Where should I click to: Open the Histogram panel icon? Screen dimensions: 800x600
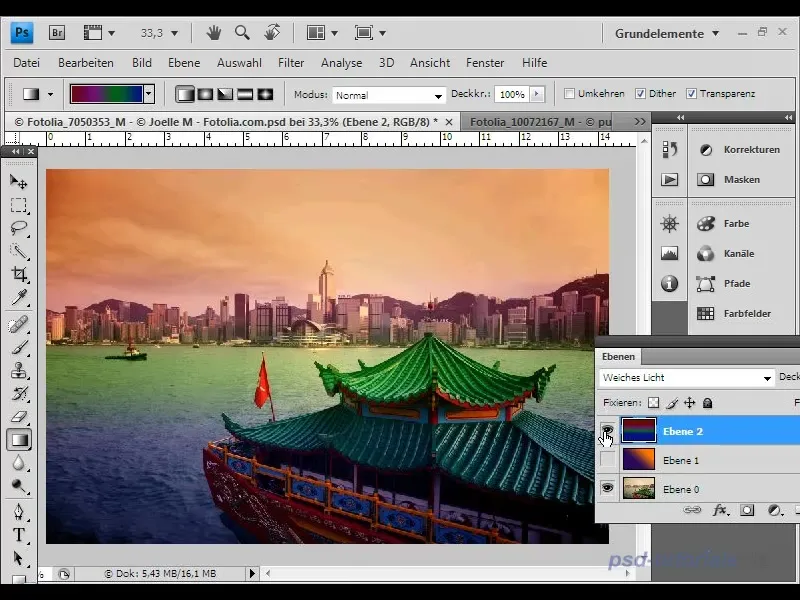[669, 253]
